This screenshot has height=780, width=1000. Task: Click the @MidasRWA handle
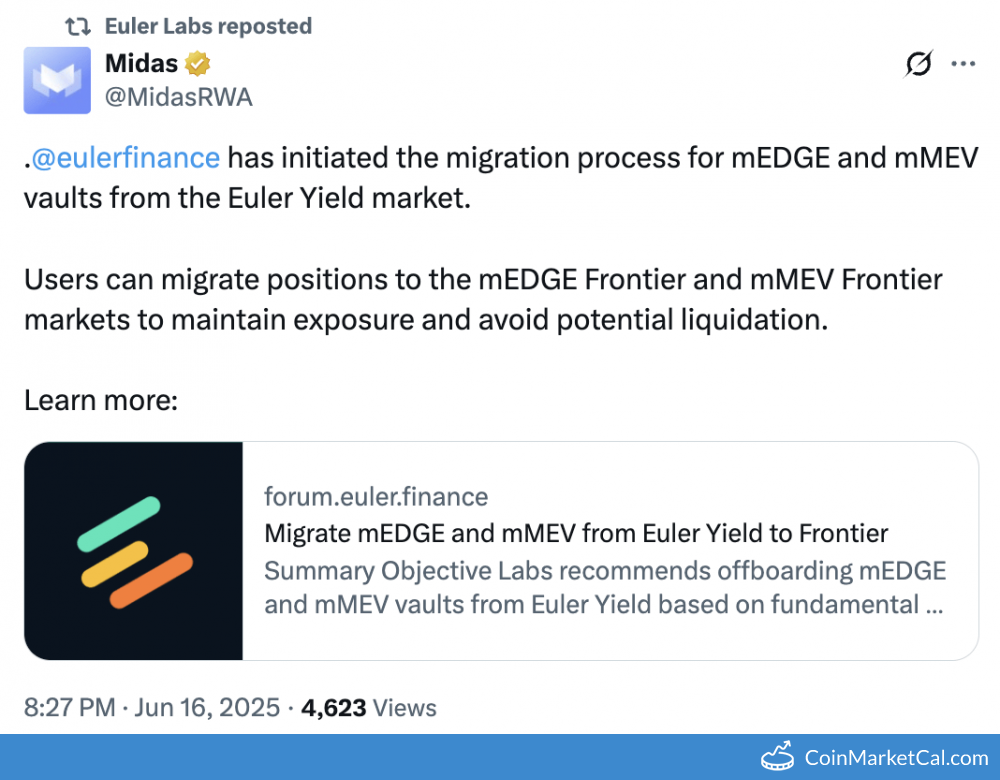pos(178,97)
